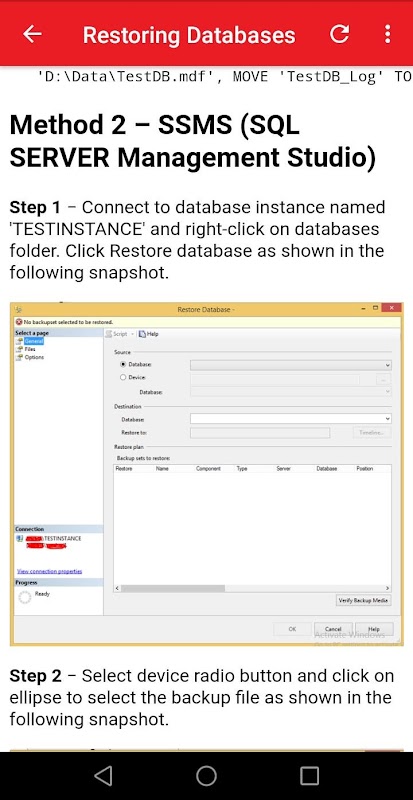Click the Position column header
The image size is (413, 800).
(x=365, y=468)
